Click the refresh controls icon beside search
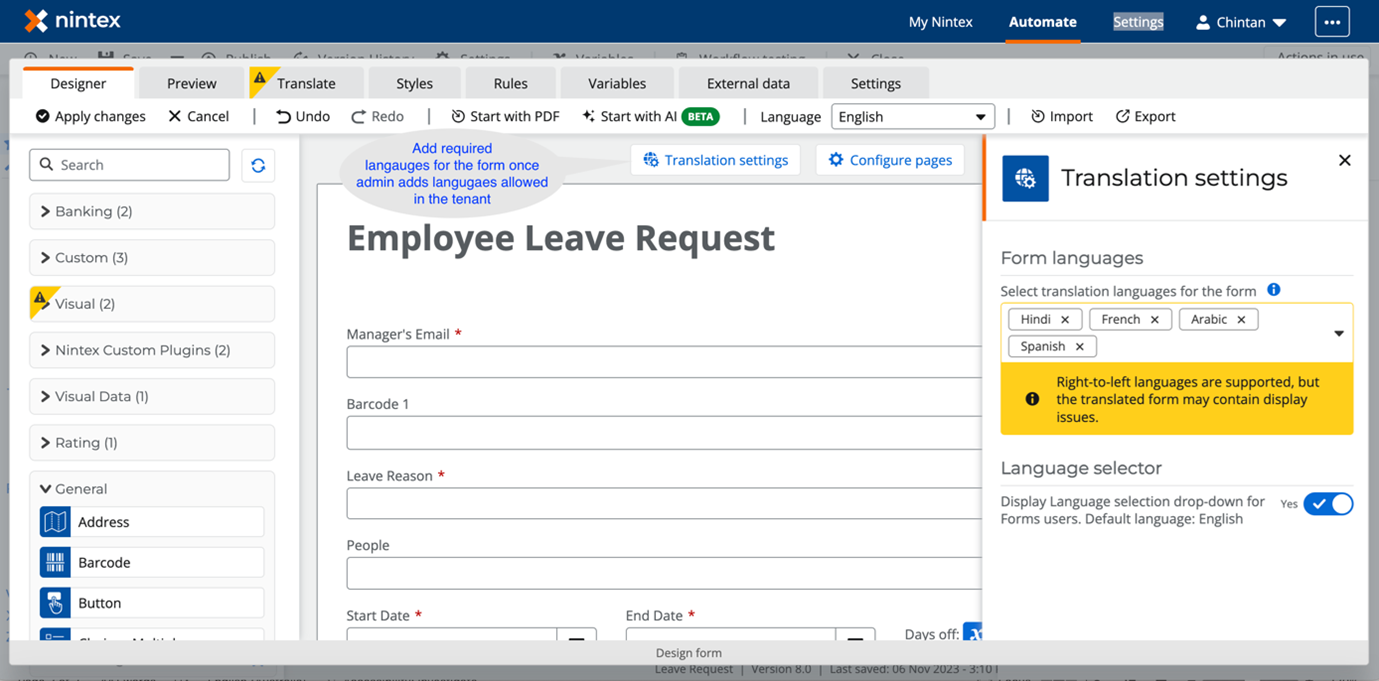 [x=258, y=165]
